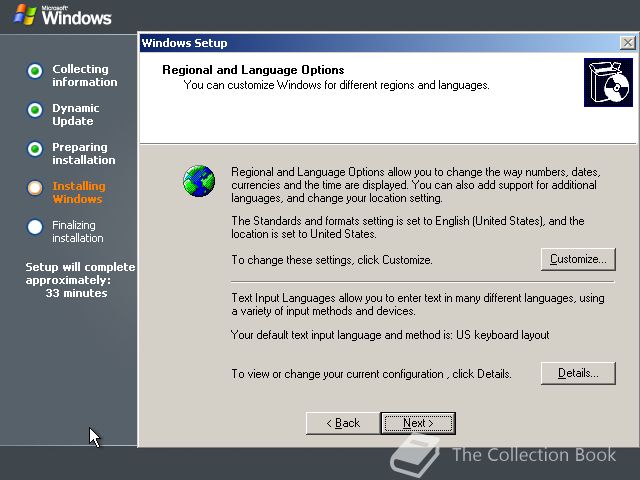The width and height of the screenshot is (640, 480).
Task: Click the Regional and Language Options heading
Action: tap(253, 70)
